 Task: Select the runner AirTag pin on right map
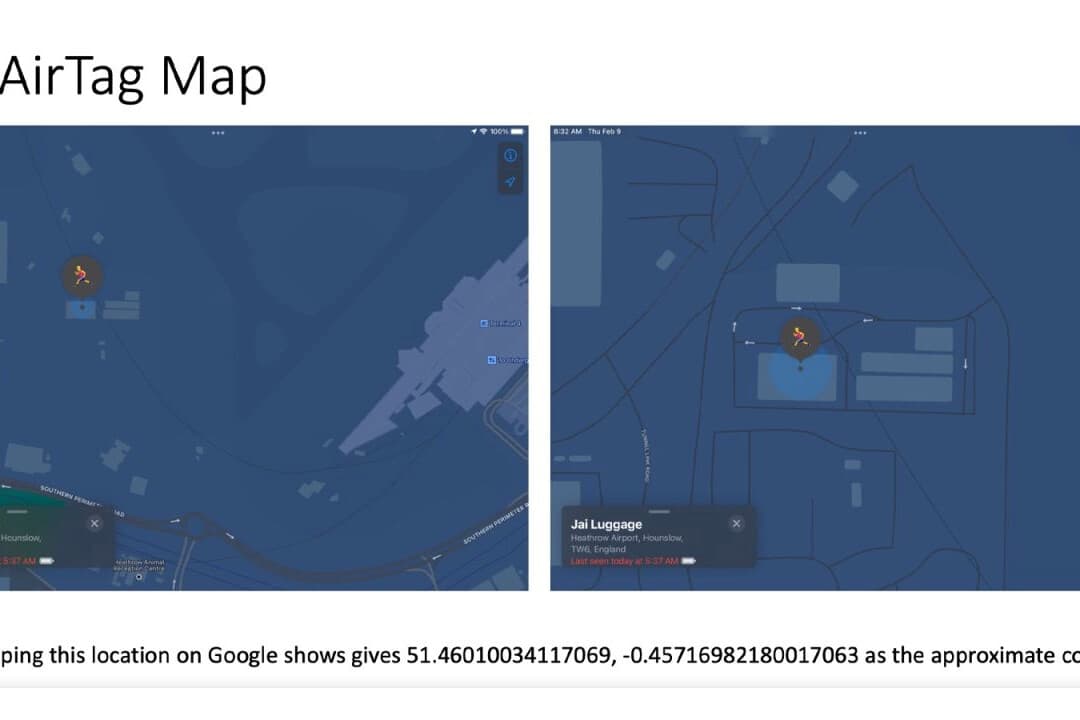tap(799, 337)
